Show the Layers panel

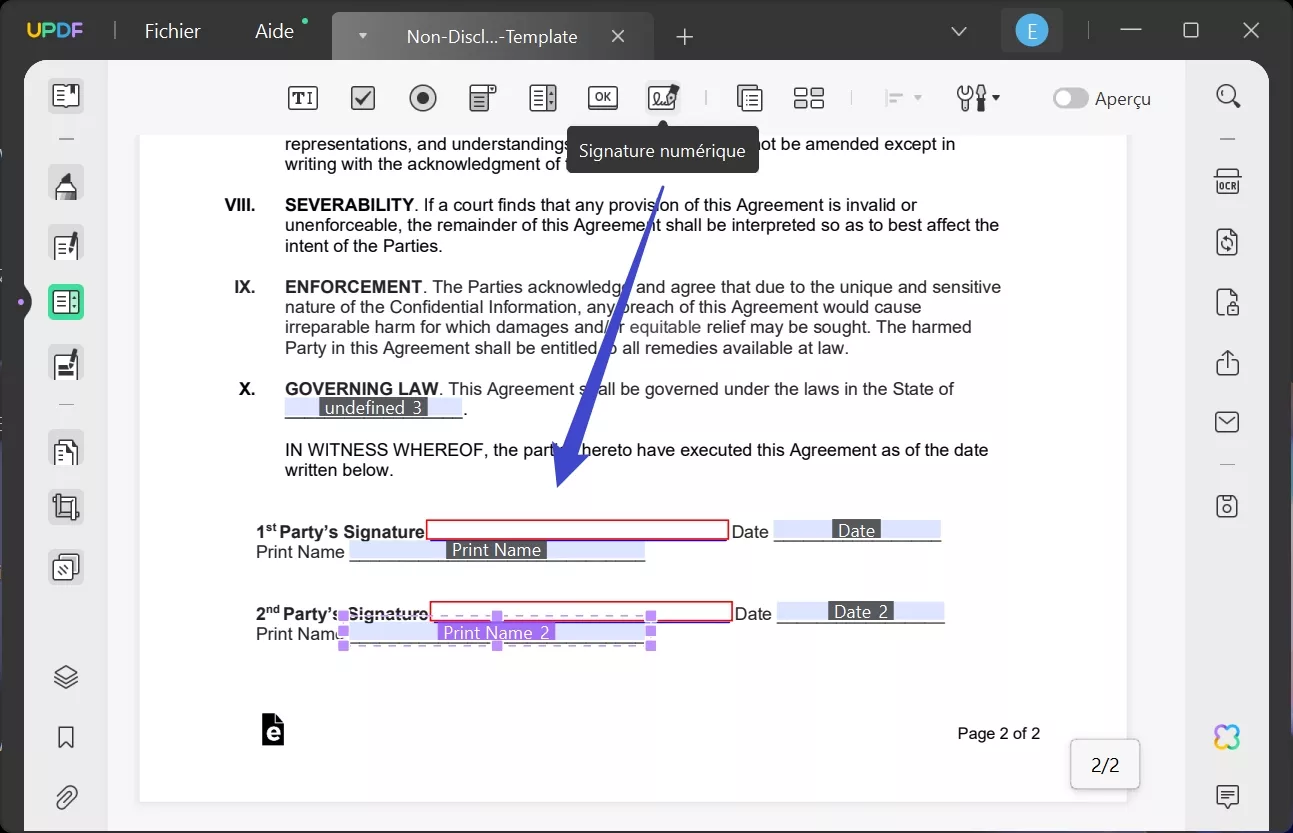pos(66,677)
